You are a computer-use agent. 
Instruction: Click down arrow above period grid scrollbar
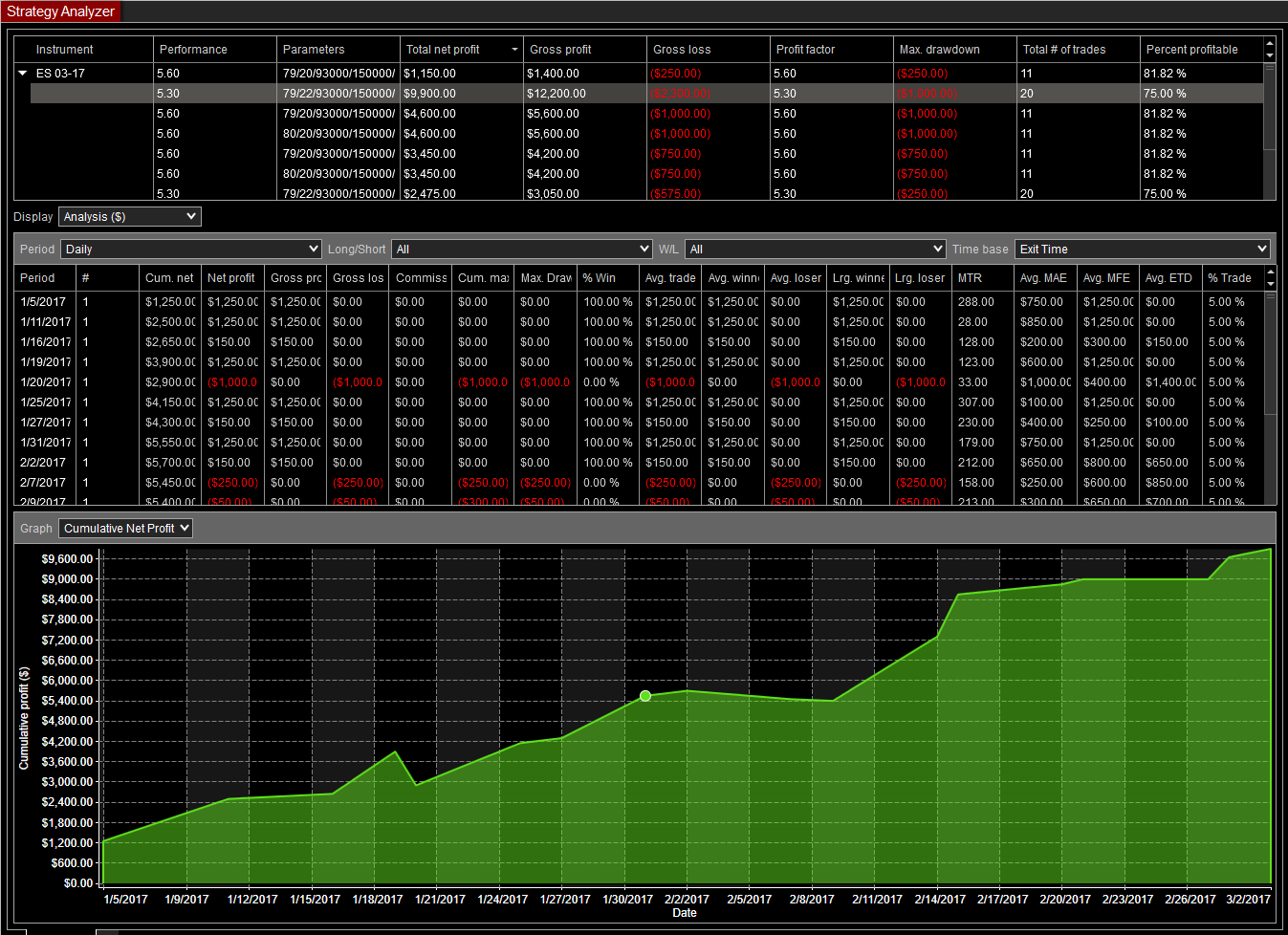click(1270, 284)
